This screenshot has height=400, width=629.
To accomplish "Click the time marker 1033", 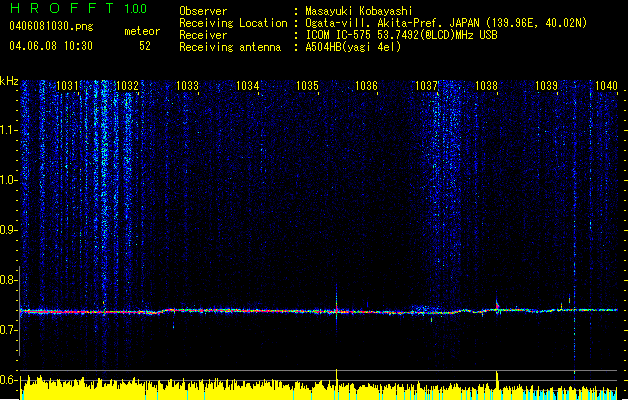I will pos(187,86).
